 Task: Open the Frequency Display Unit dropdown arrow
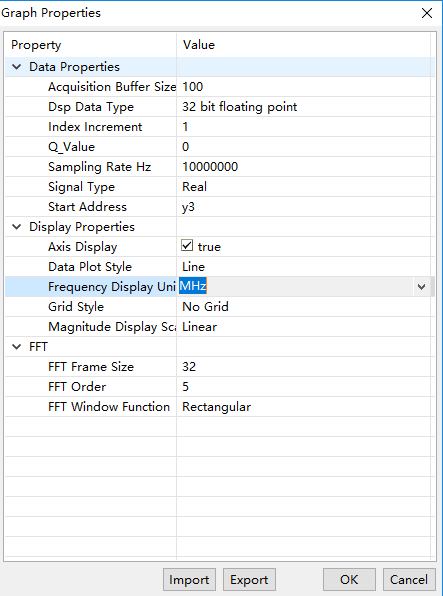421,287
